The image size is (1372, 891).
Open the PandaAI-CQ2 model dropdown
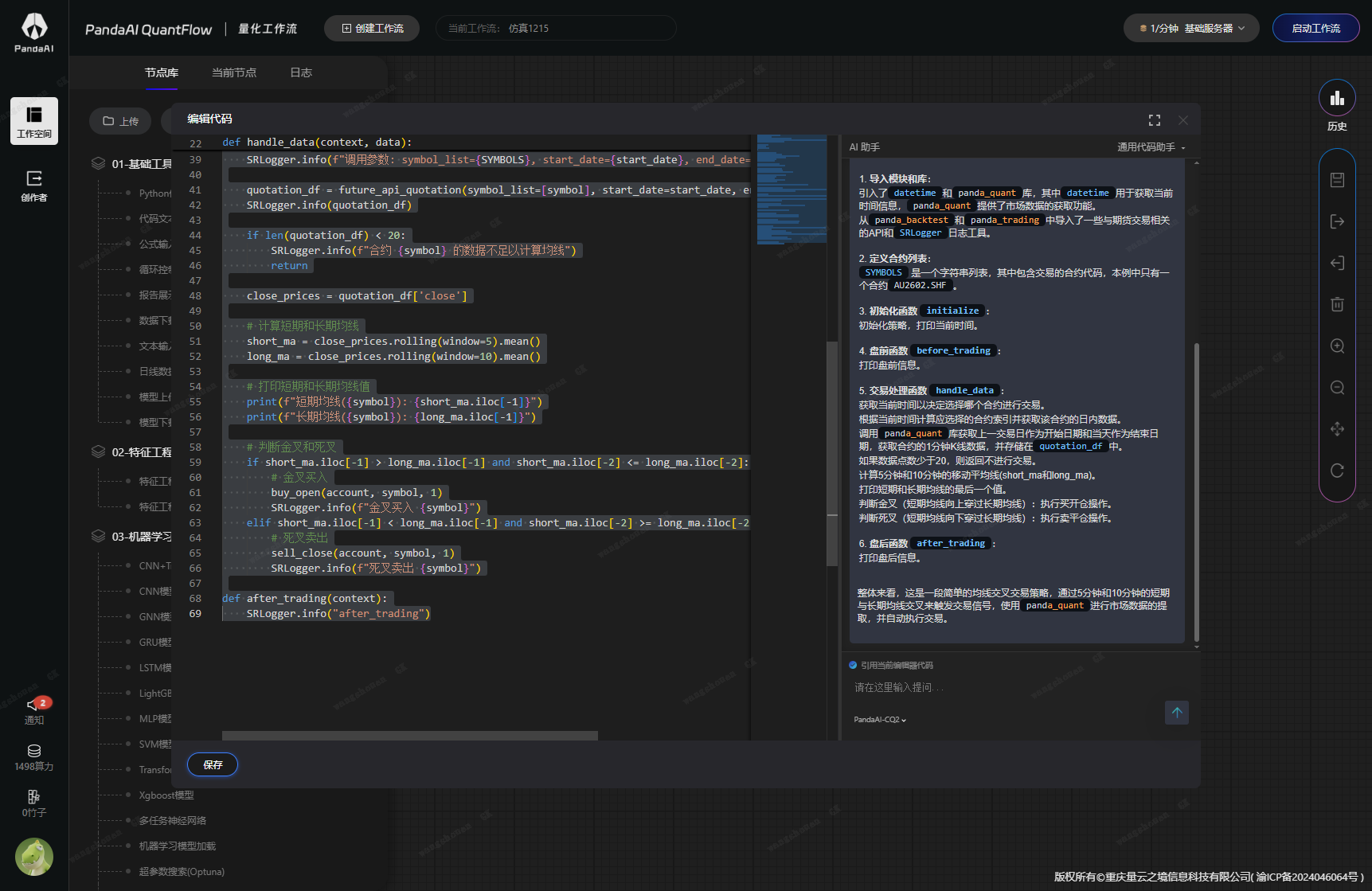tap(880, 720)
